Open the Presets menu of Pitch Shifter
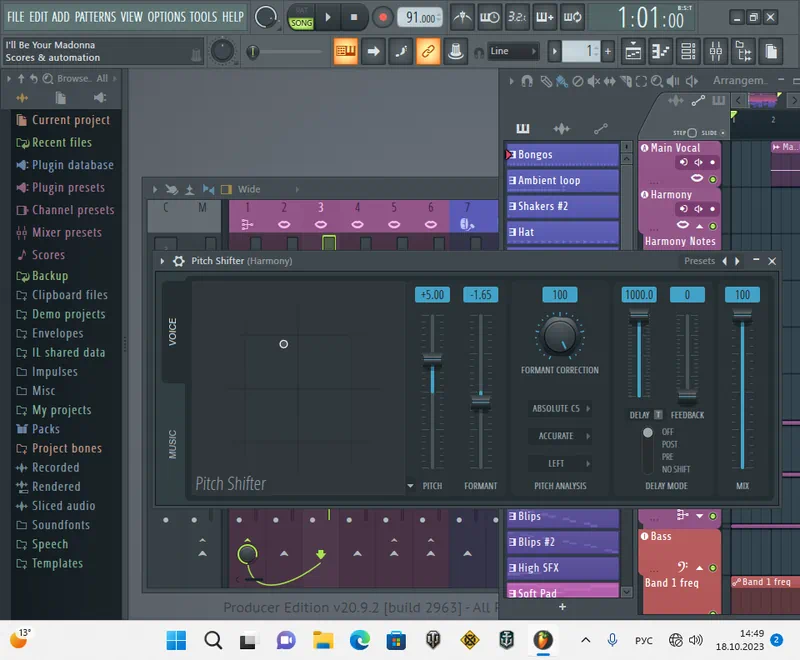Screen dimensions: 800x660 click(x=699, y=261)
